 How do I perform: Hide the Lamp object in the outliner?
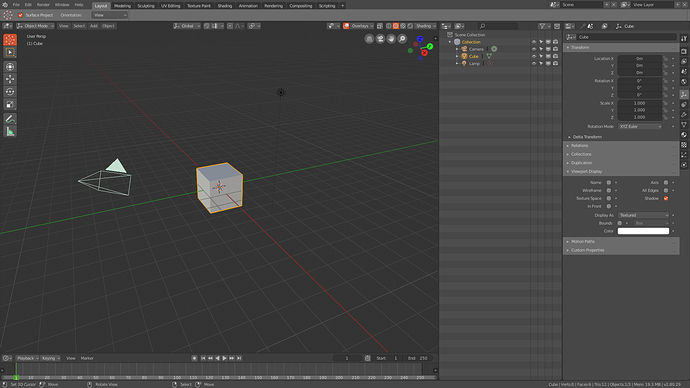(x=534, y=63)
